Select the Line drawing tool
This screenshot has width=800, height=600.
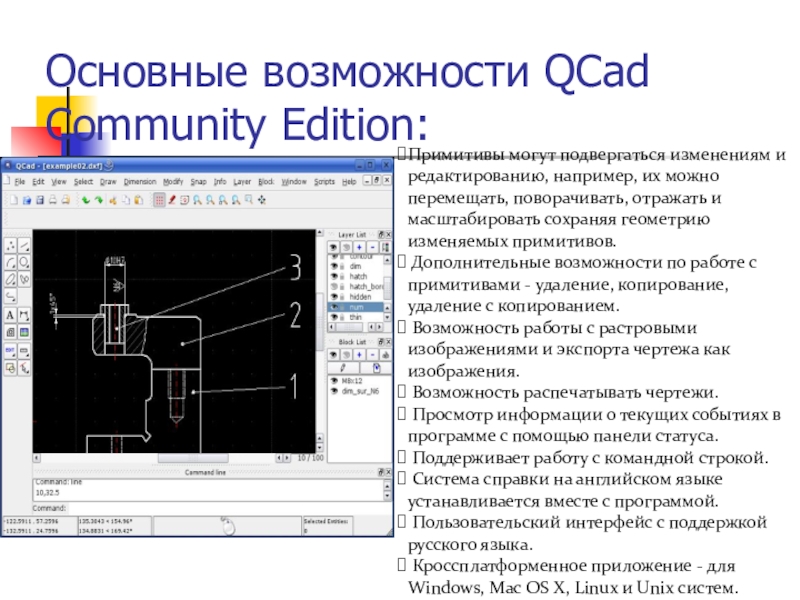[24, 245]
